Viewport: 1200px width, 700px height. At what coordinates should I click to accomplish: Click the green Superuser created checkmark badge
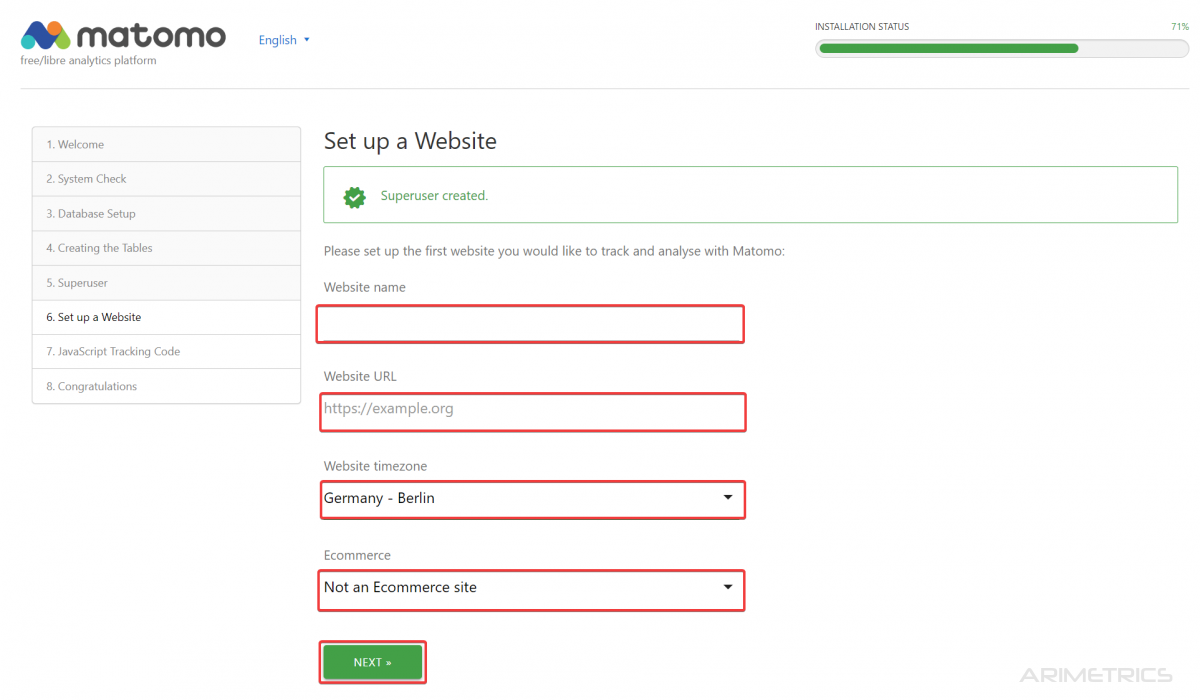coord(354,196)
